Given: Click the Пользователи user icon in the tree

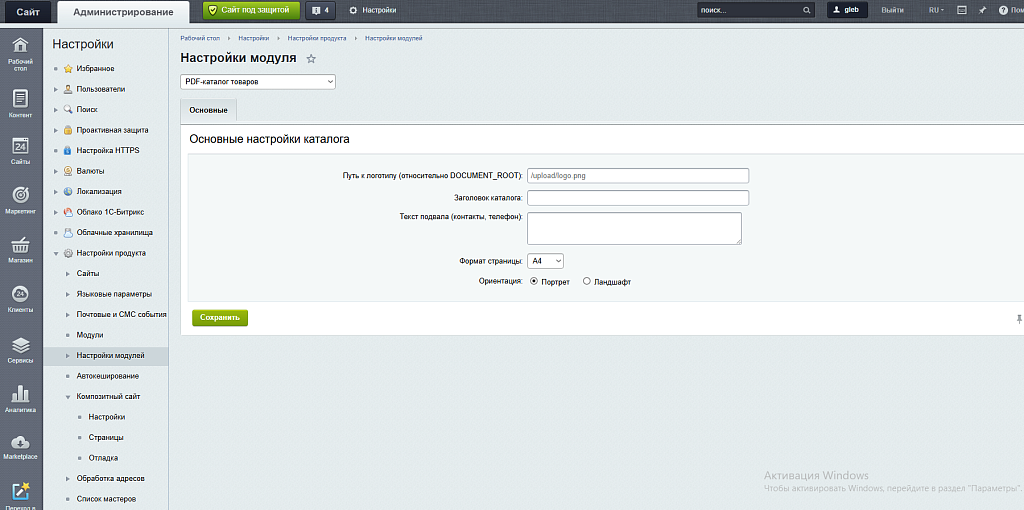Looking at the screenshot, I should point(68,89).
